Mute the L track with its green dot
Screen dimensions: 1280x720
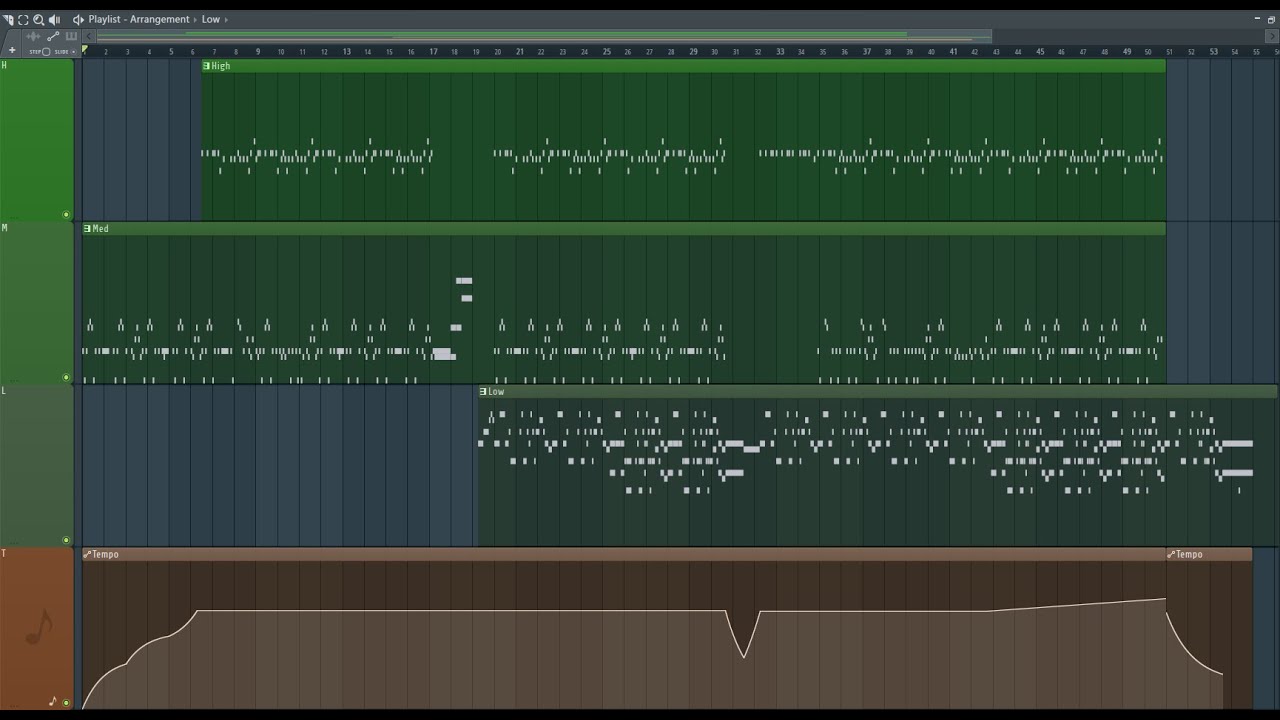(x=67, y=540)
